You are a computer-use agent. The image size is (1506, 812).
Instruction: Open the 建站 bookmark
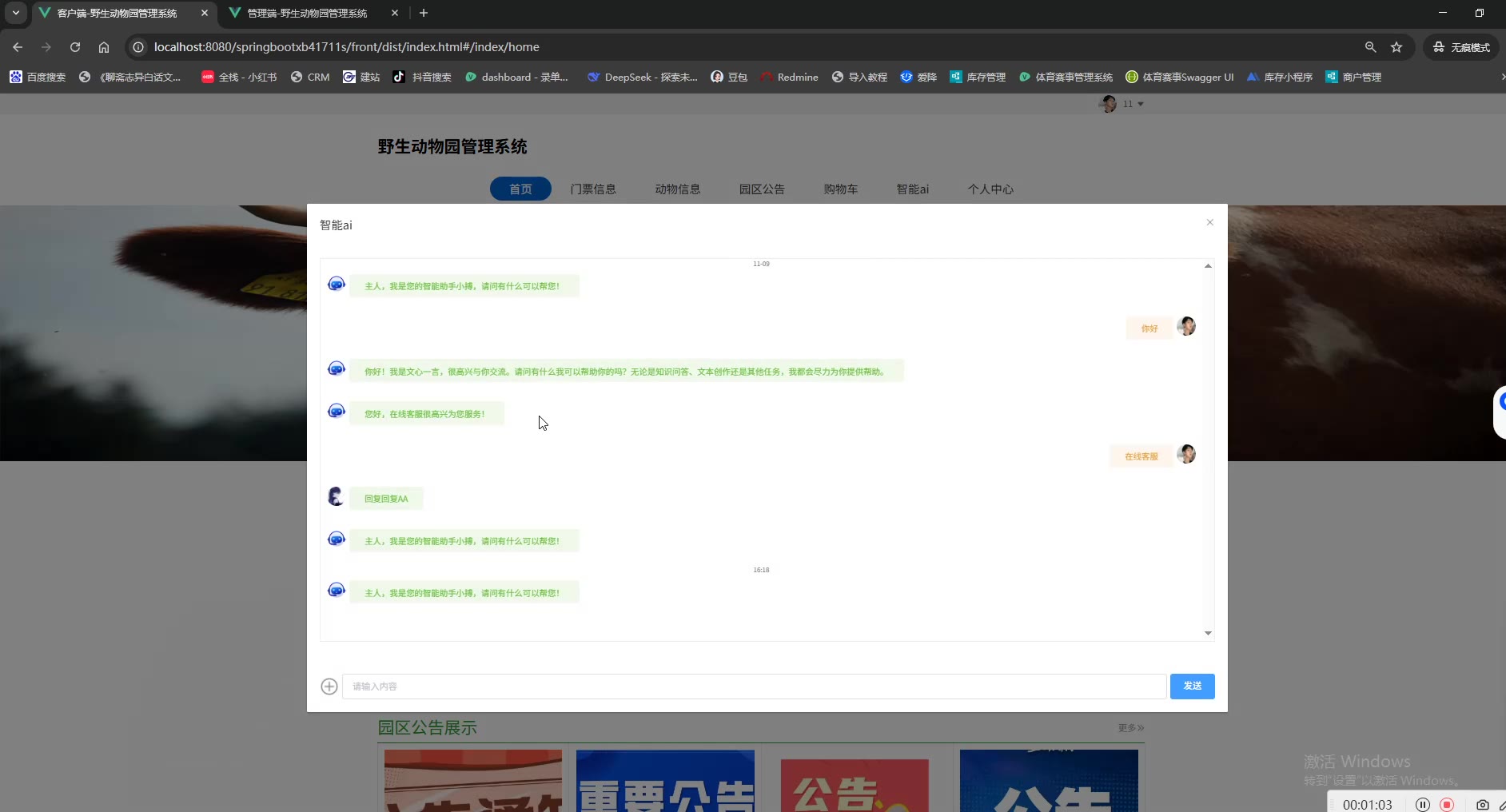point(361,78)
